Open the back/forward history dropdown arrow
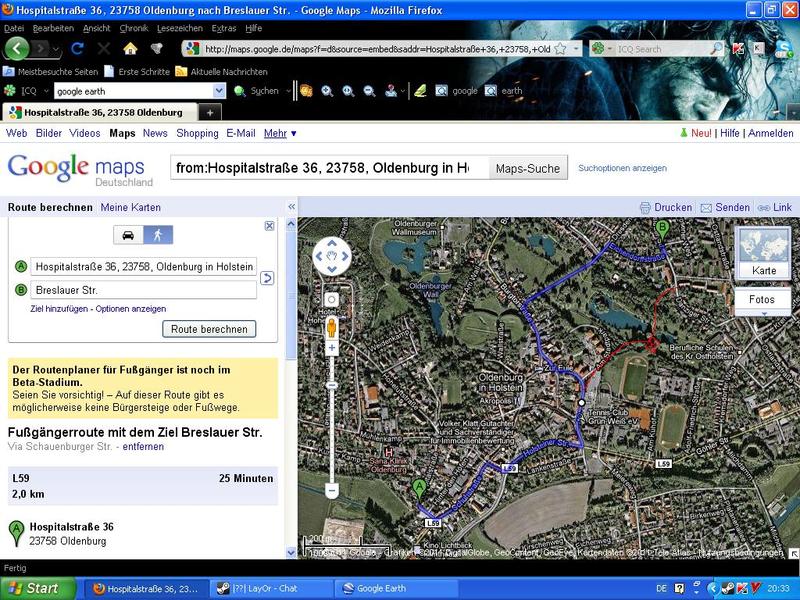This screenshot has height=600, width=800. pos(56,49)
